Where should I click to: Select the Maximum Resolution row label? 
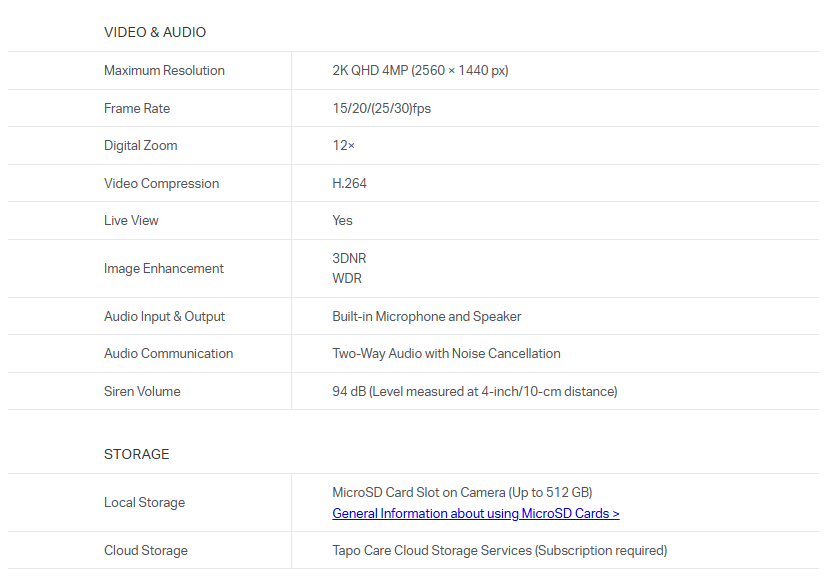[x=164, y=71]
